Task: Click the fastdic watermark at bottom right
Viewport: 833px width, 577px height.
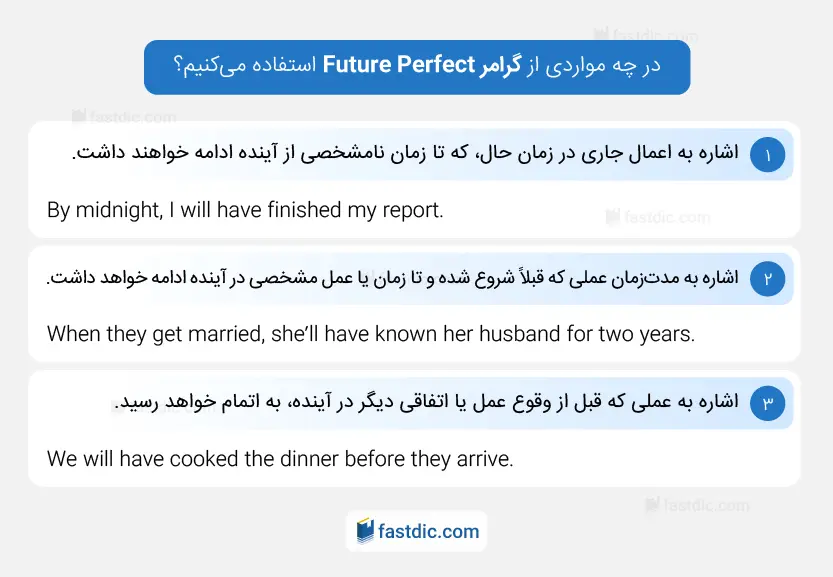Action: (697, 505)
